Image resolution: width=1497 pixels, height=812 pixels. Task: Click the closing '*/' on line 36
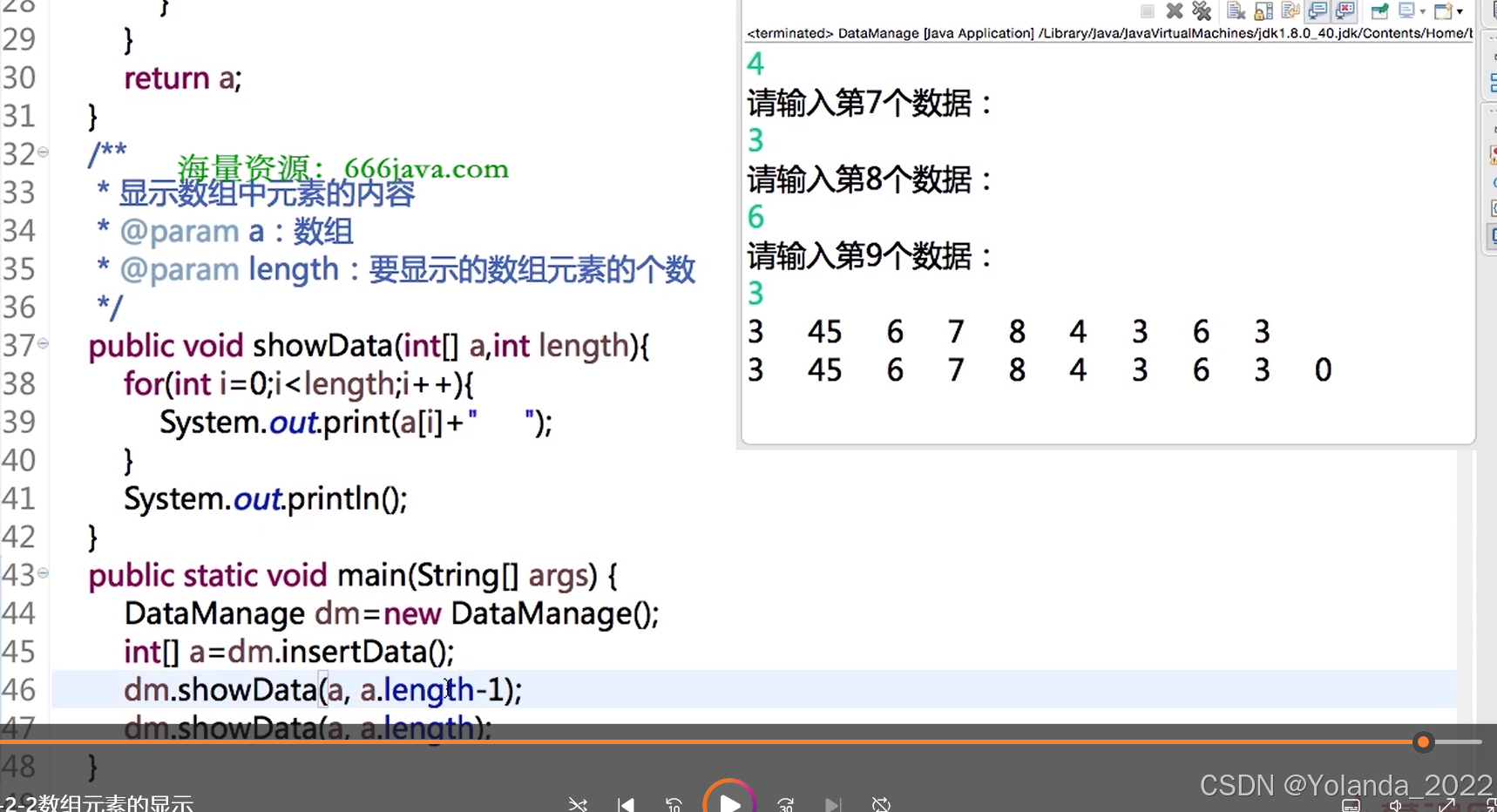[110, 308]
